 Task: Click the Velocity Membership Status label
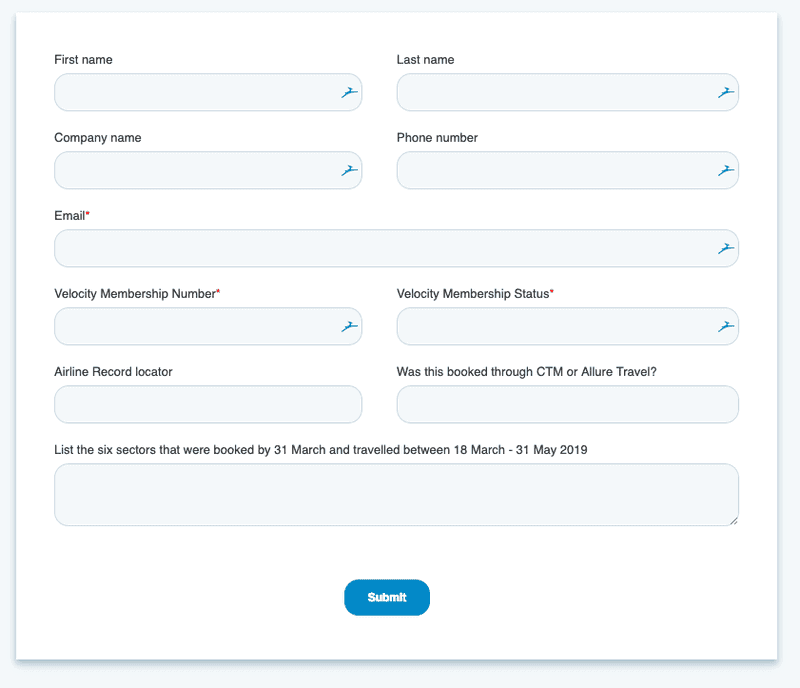(x=473, y=294)
